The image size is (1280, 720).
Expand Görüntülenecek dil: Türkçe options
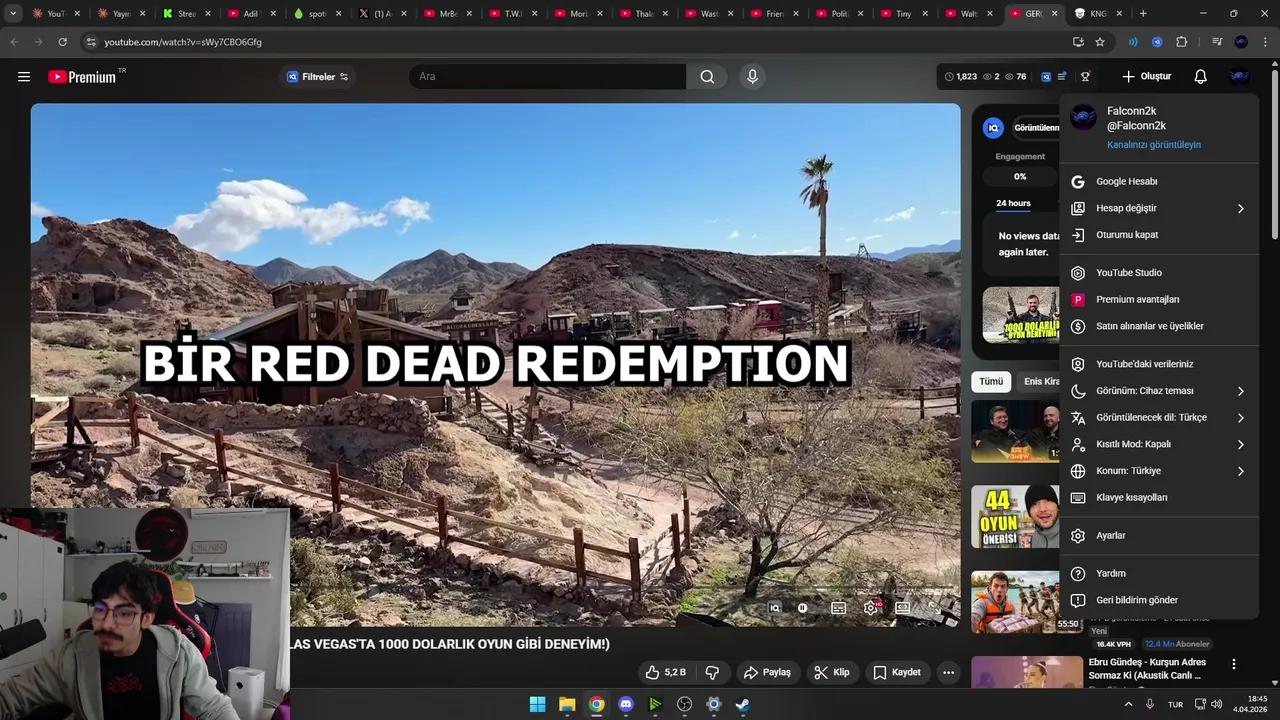(x=1158, y=417)
